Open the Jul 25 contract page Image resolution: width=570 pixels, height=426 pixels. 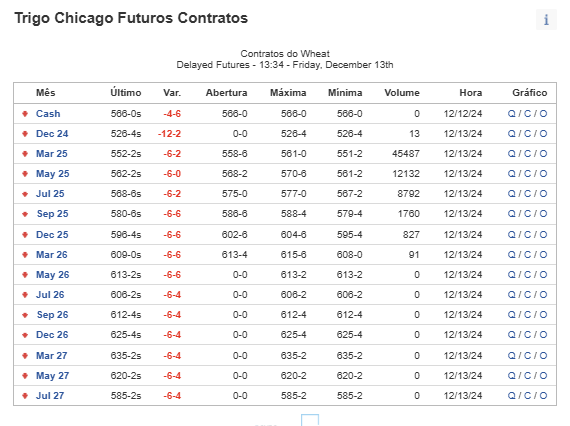(x=50, y=194)
